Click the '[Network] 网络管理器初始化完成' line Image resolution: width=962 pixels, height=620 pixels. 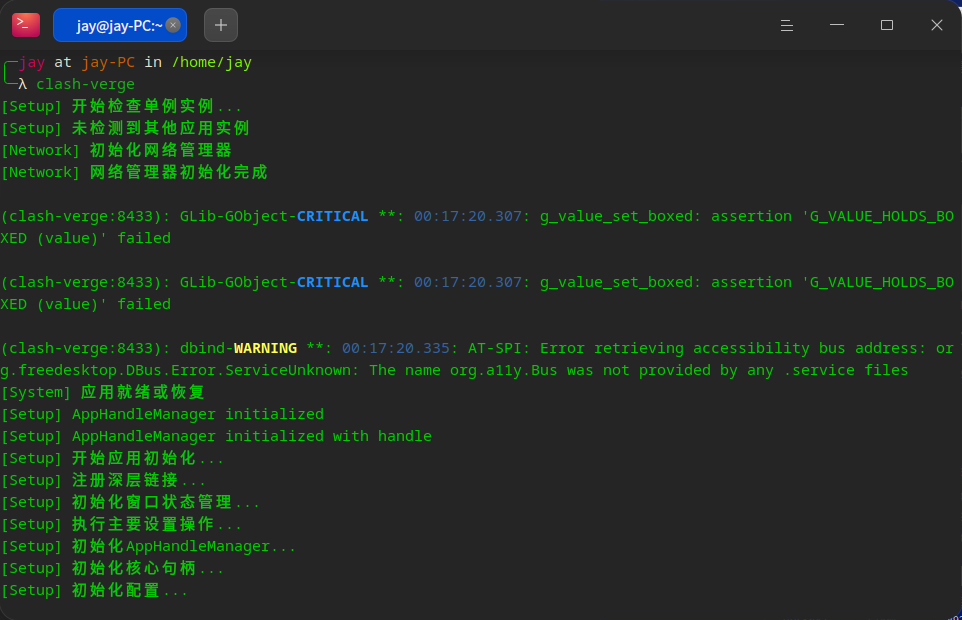tap(134, 172)
